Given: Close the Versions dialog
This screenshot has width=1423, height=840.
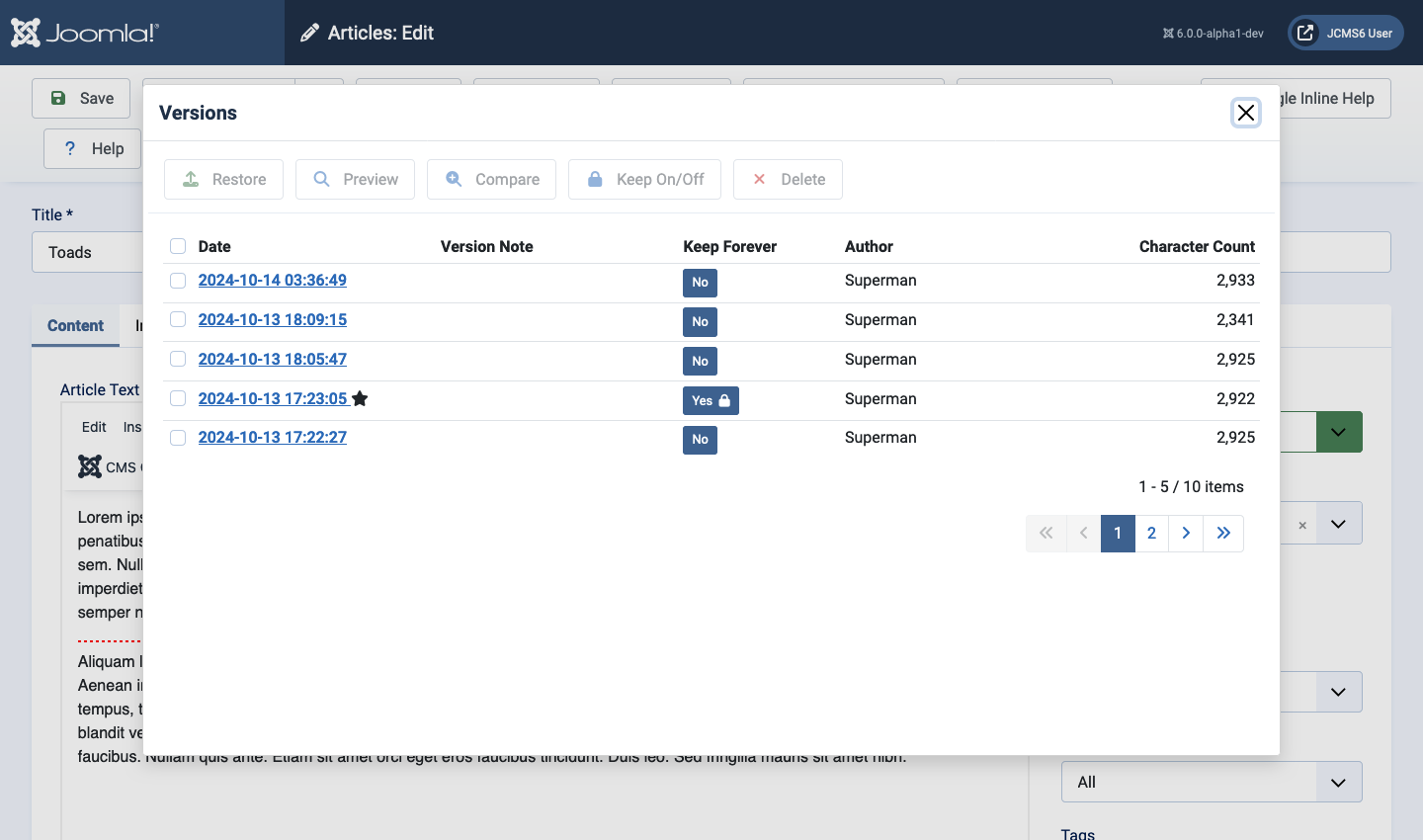Looking at the screenshot, I should pyautogui.click(x=1245, y=113).
